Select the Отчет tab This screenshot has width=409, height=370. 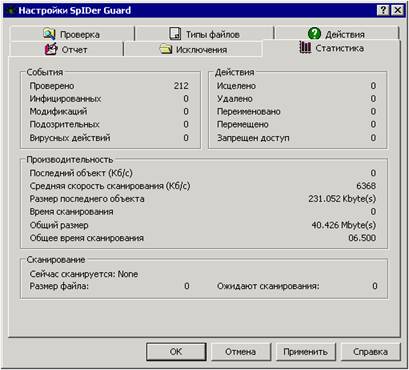(x=66, y=49)
